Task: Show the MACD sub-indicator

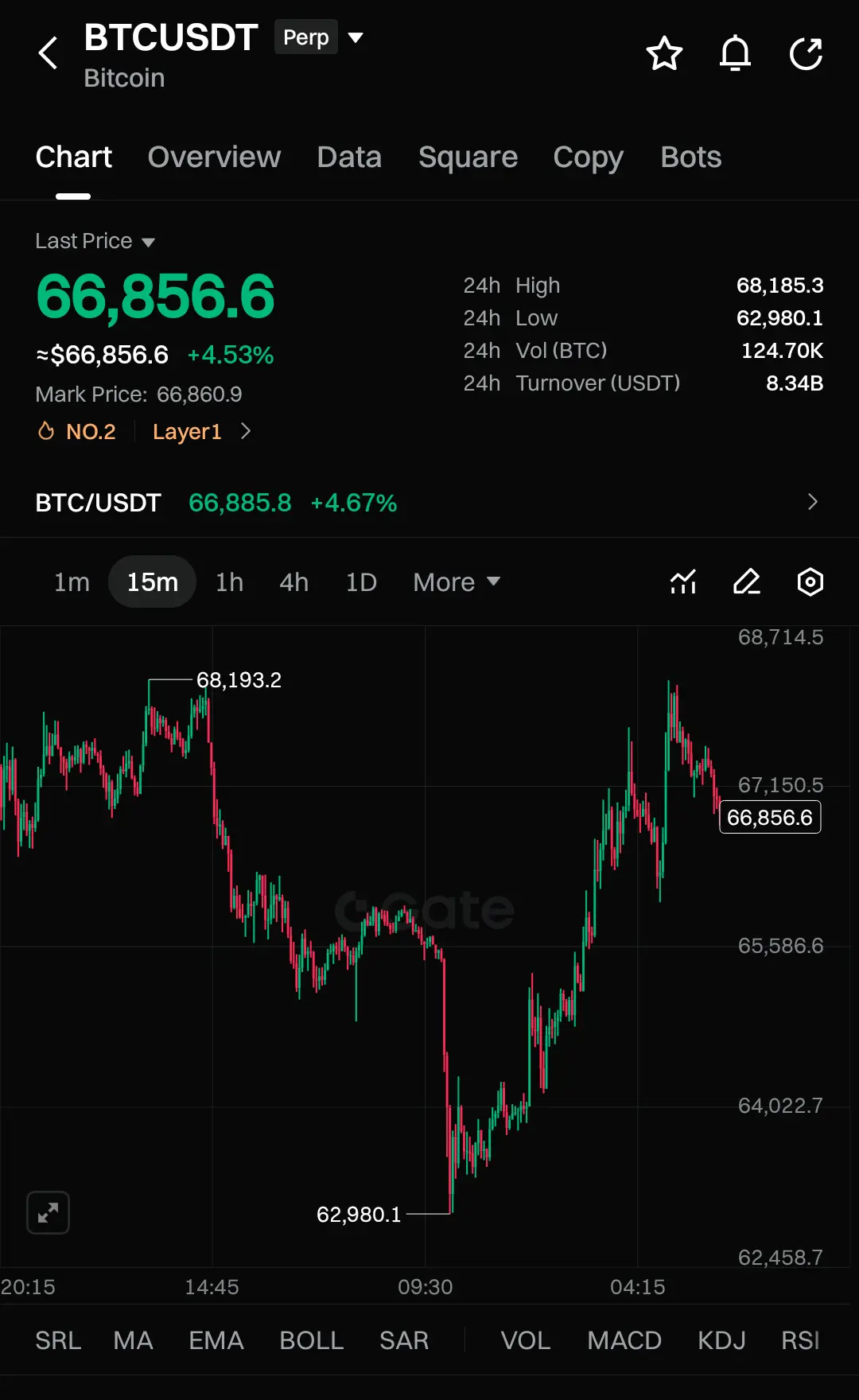Action: pos(624,1340)
